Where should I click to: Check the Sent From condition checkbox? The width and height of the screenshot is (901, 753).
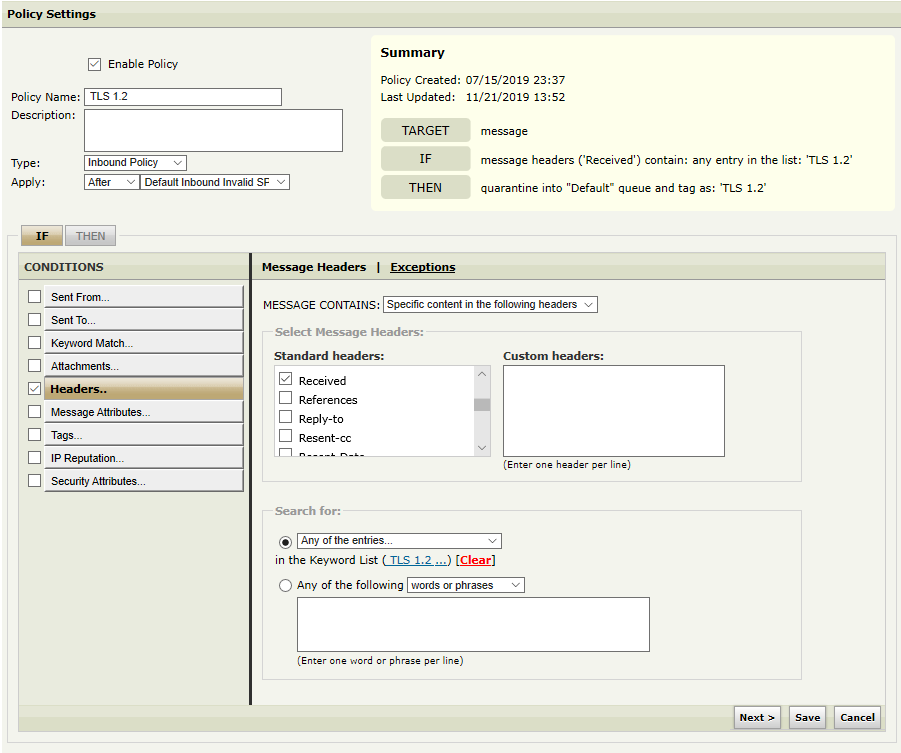pos(35,297)
